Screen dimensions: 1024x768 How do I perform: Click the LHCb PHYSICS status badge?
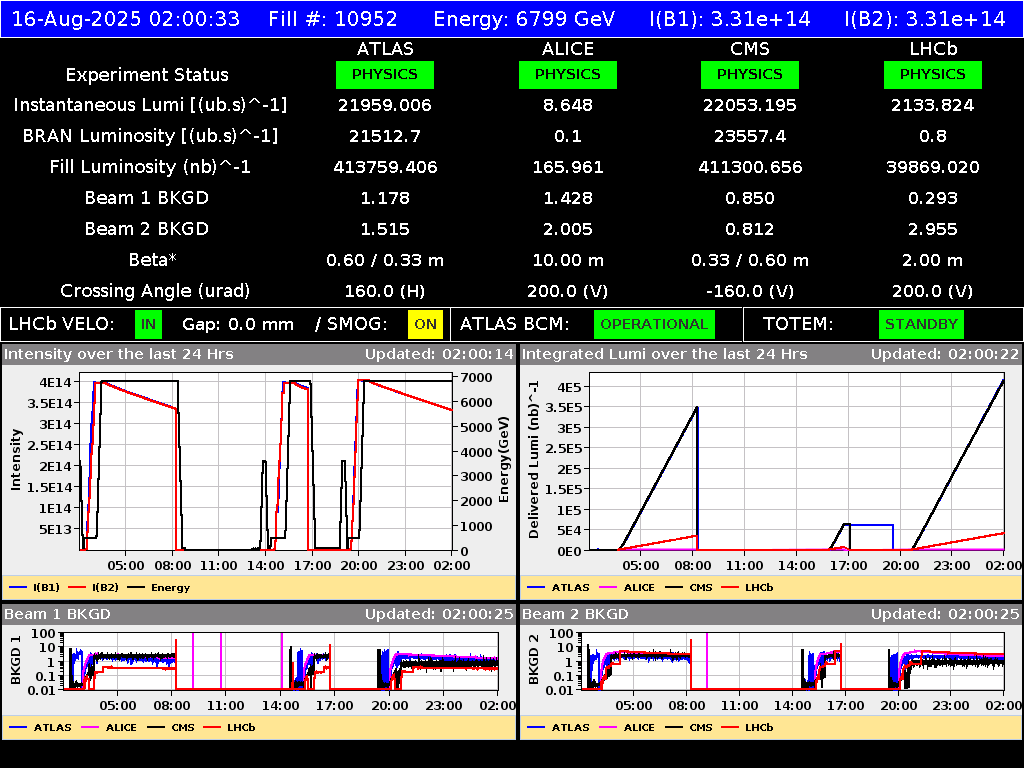[933, 74]
